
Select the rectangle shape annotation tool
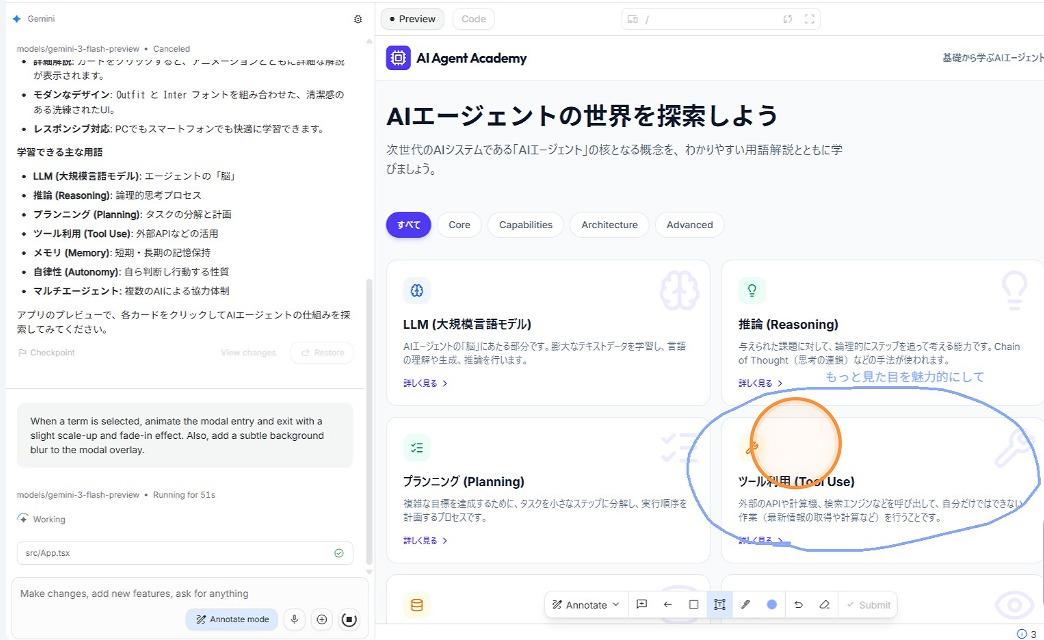tap(694, 605)
